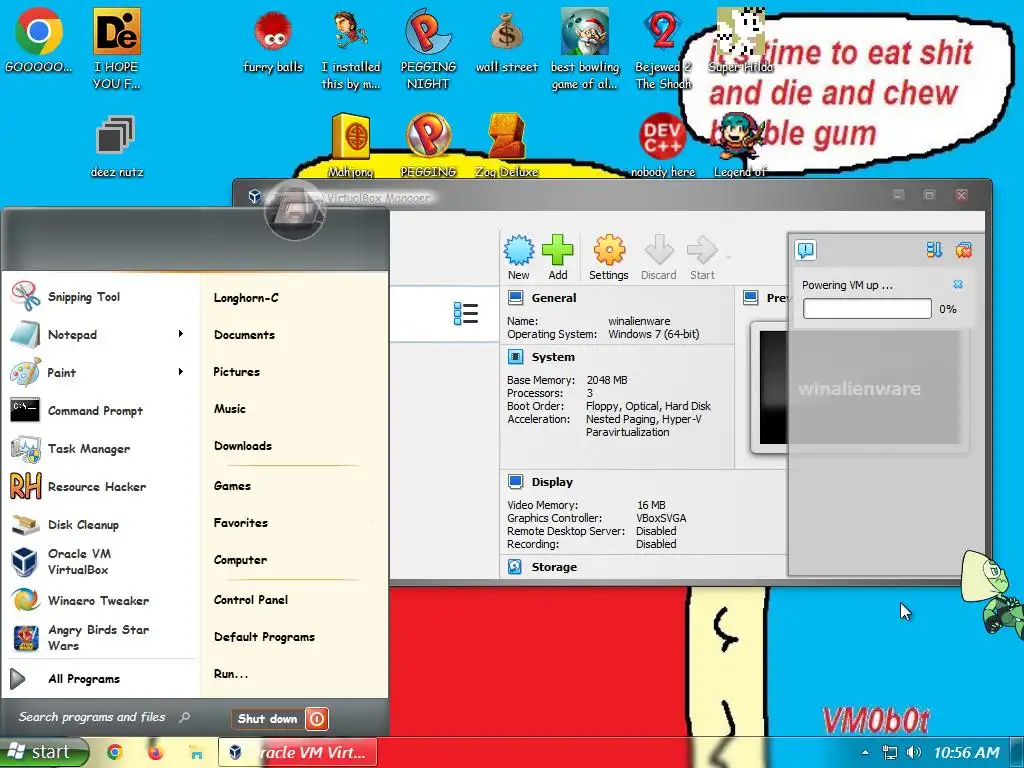Open the machine tools list menu icon
The width and height of the screenshot is (1024, 768).
point(466,313)
